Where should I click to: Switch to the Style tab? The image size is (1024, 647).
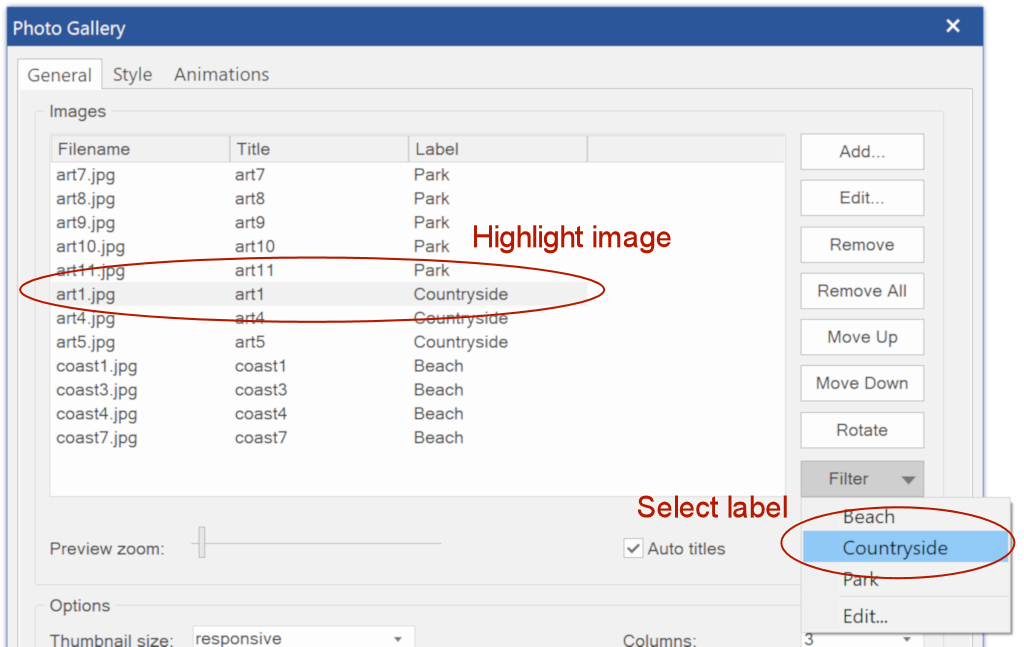[132, 75]
